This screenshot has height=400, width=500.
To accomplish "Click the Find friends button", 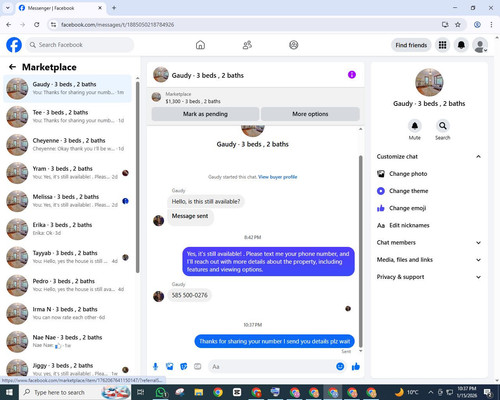I will pyautogui.click(x=411, y=45).
